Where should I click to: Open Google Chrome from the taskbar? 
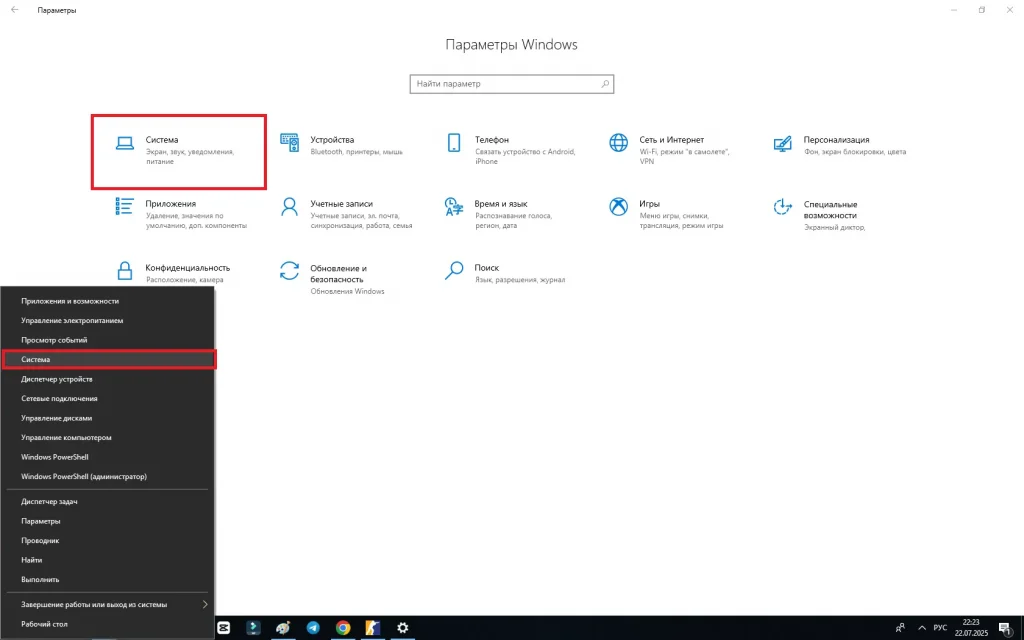click(x=343, y=628)
